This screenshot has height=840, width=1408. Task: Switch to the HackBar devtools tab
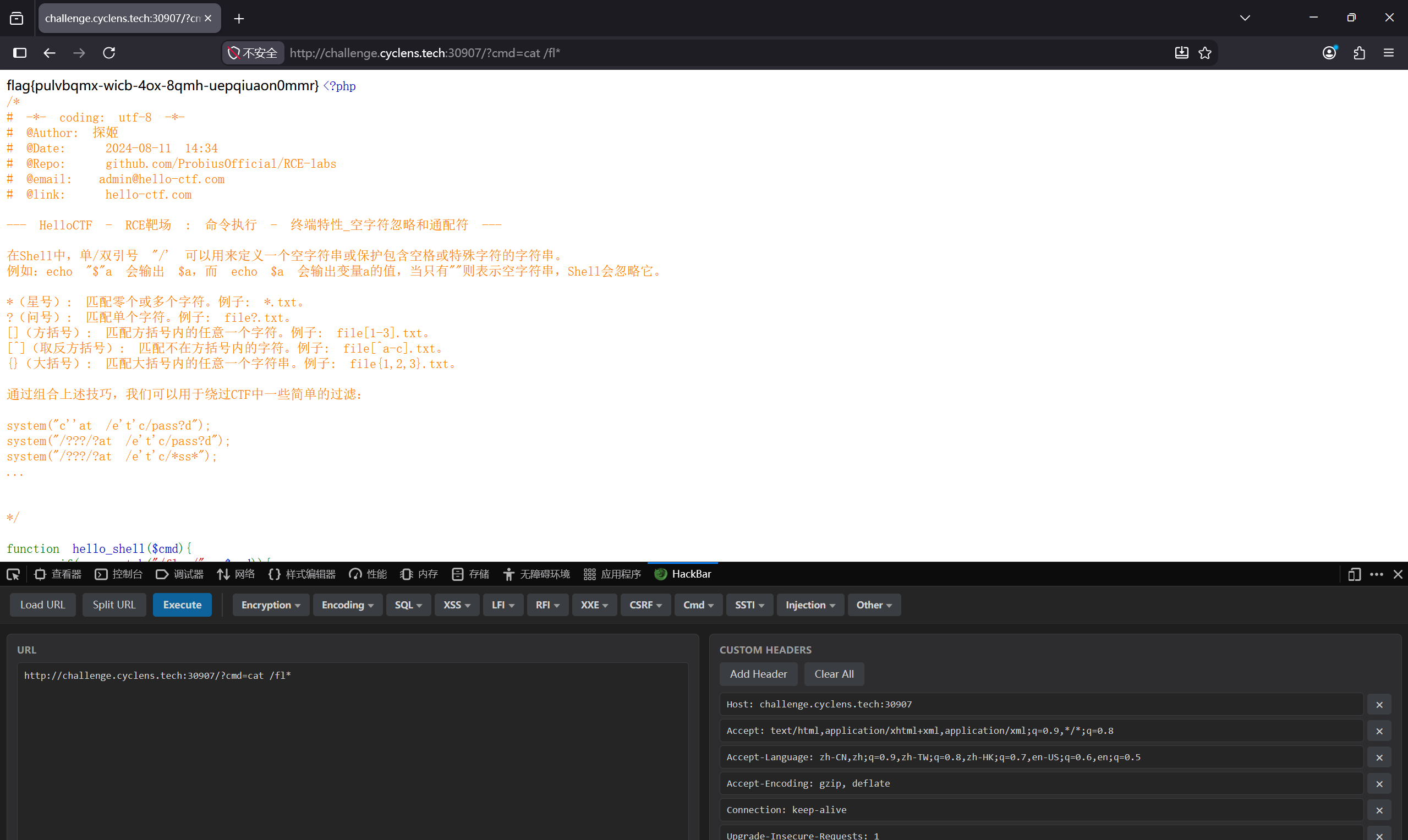point(683,574)
